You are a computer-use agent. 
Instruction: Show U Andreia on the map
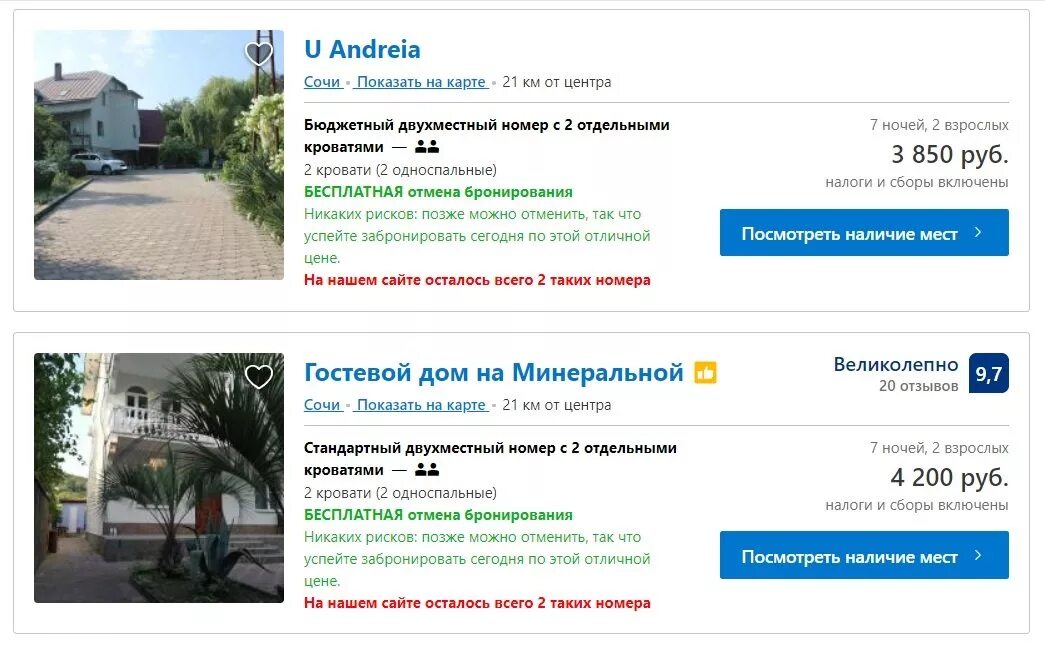[421, 82]
